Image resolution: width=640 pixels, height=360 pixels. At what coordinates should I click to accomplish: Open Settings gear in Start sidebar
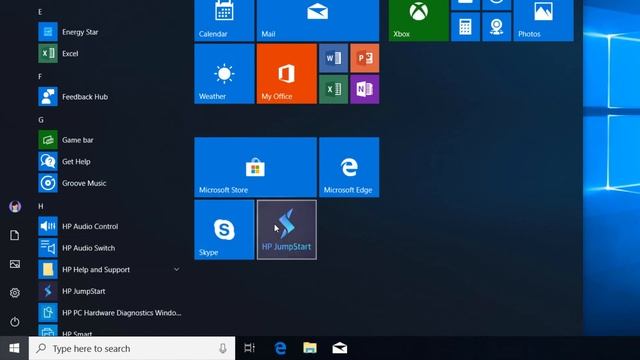[x=15, y=293]
